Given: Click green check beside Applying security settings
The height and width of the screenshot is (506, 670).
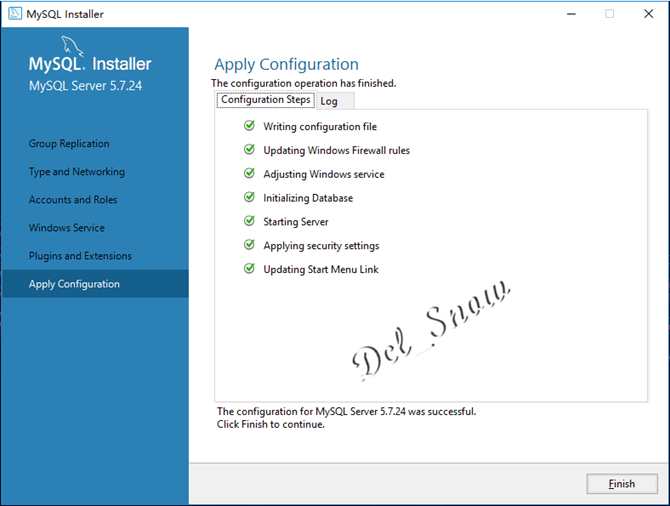Looking at the screenshot, I should pos(249,245).
